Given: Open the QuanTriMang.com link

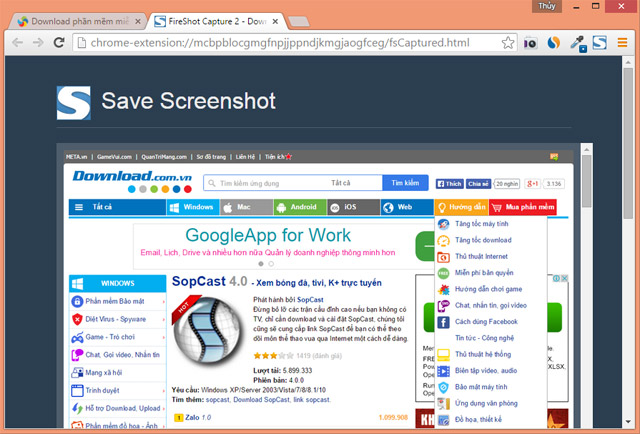Looking at the screenshot, I should (164, 157).
